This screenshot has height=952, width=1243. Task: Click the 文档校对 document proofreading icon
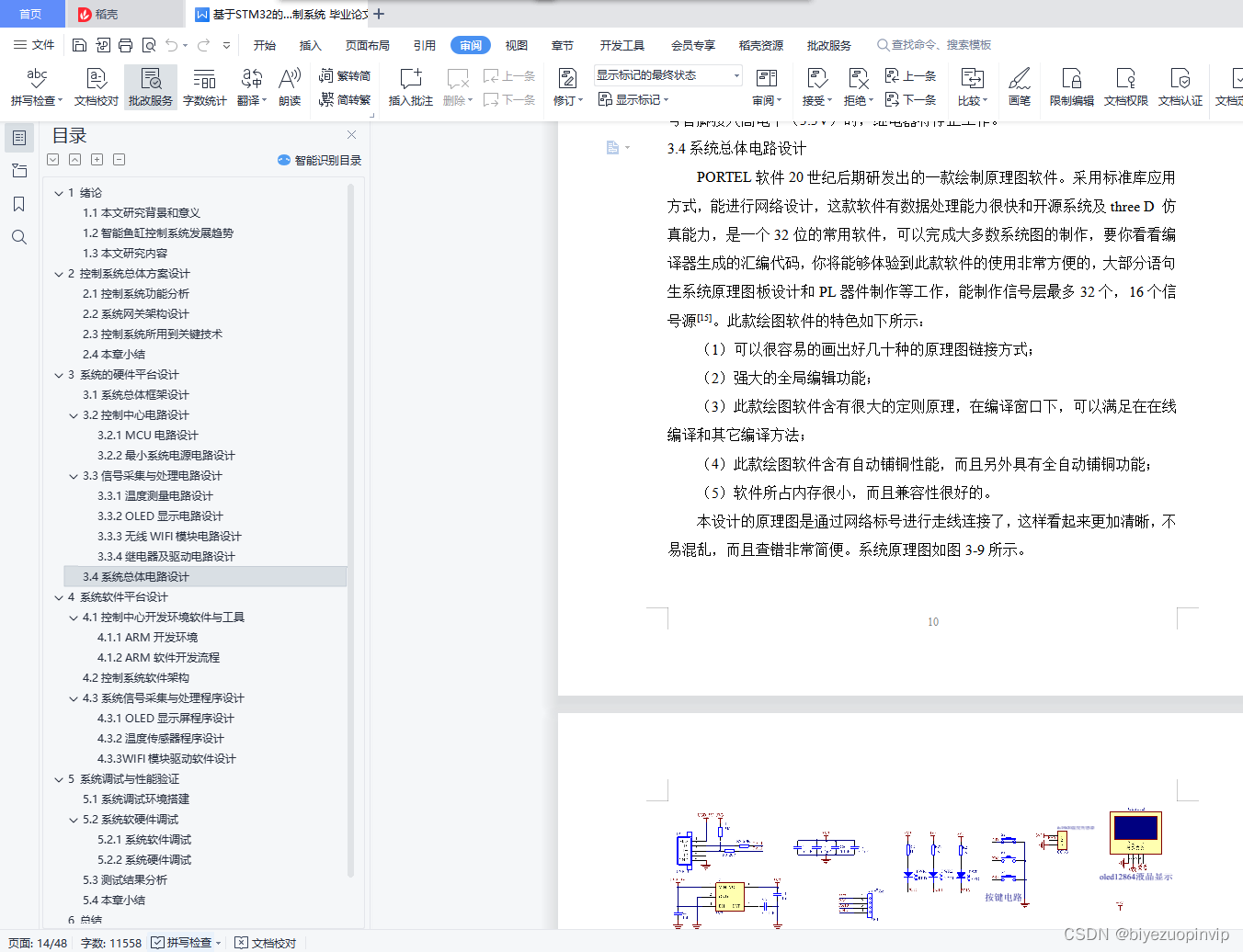coord(97,87)
